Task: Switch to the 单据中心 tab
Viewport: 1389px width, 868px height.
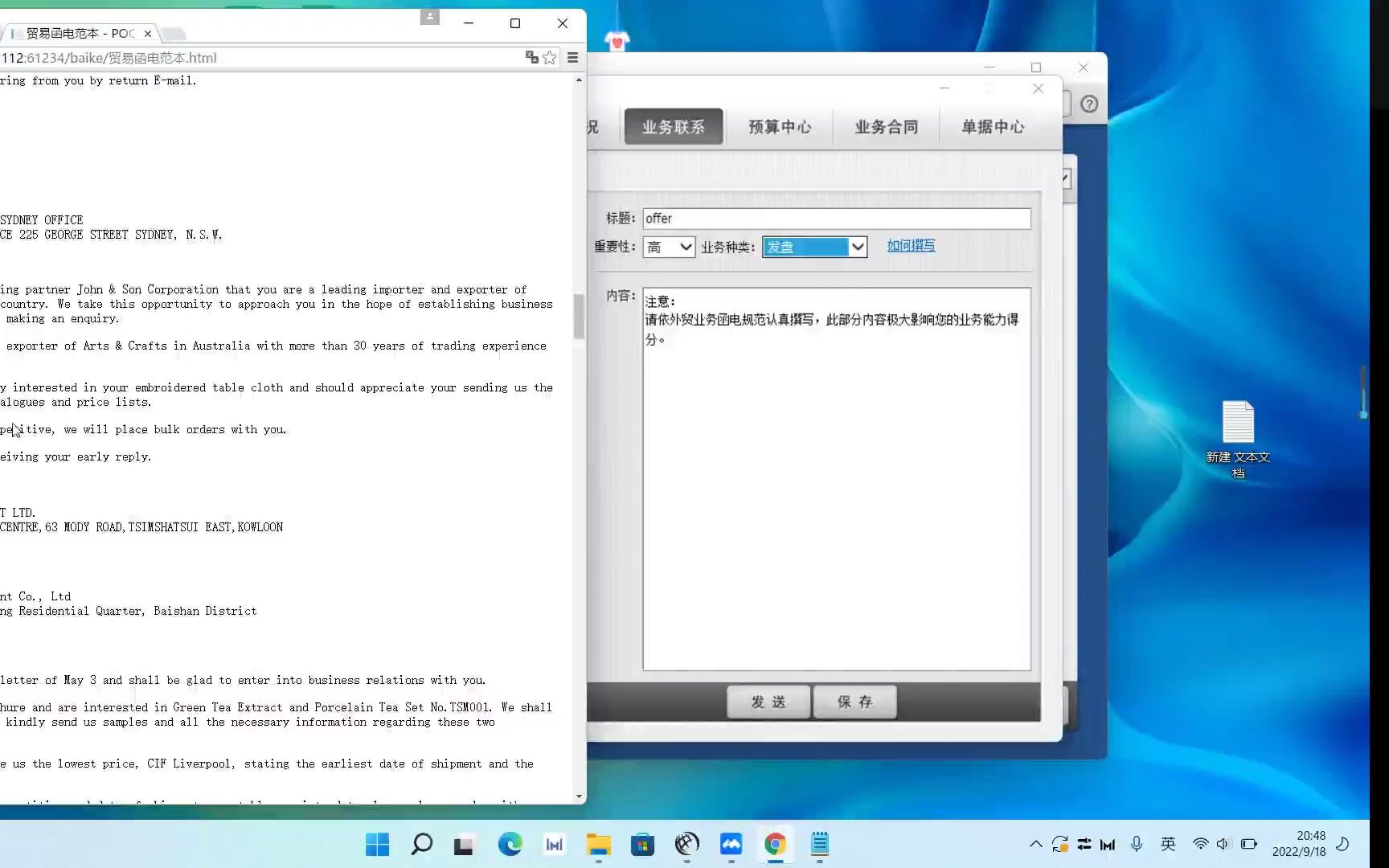Action: click(994, 127)
